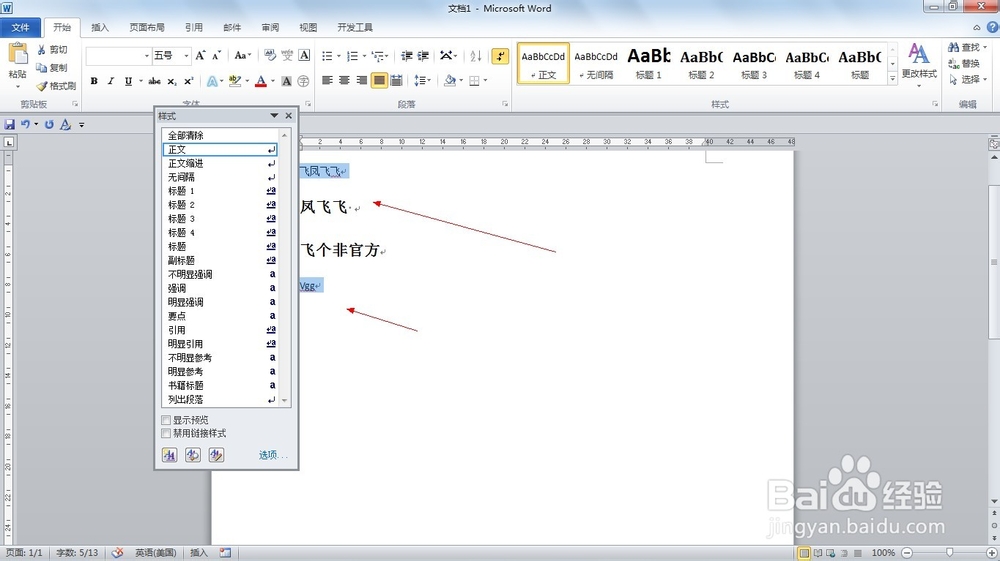Click the Clear Formatting eraser icon
Viewport: 1000px width, 561px height.
(270, 55)
